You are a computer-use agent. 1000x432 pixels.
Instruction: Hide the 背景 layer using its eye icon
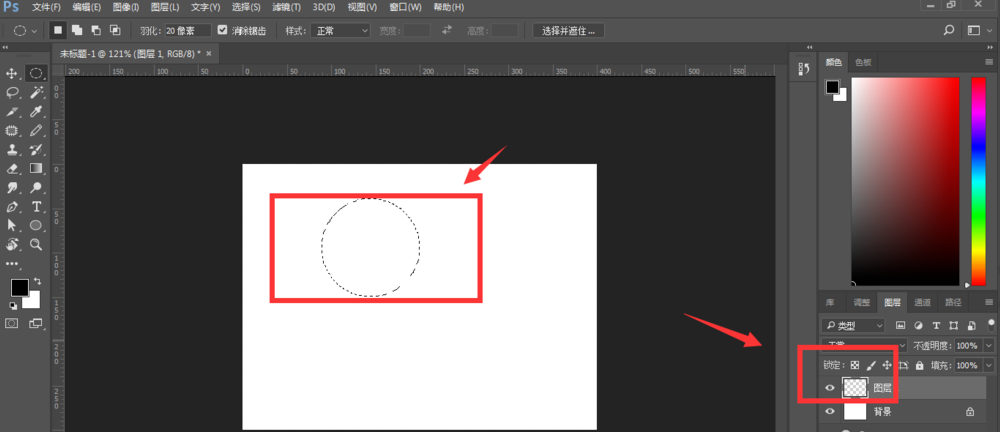click(830, 411)
